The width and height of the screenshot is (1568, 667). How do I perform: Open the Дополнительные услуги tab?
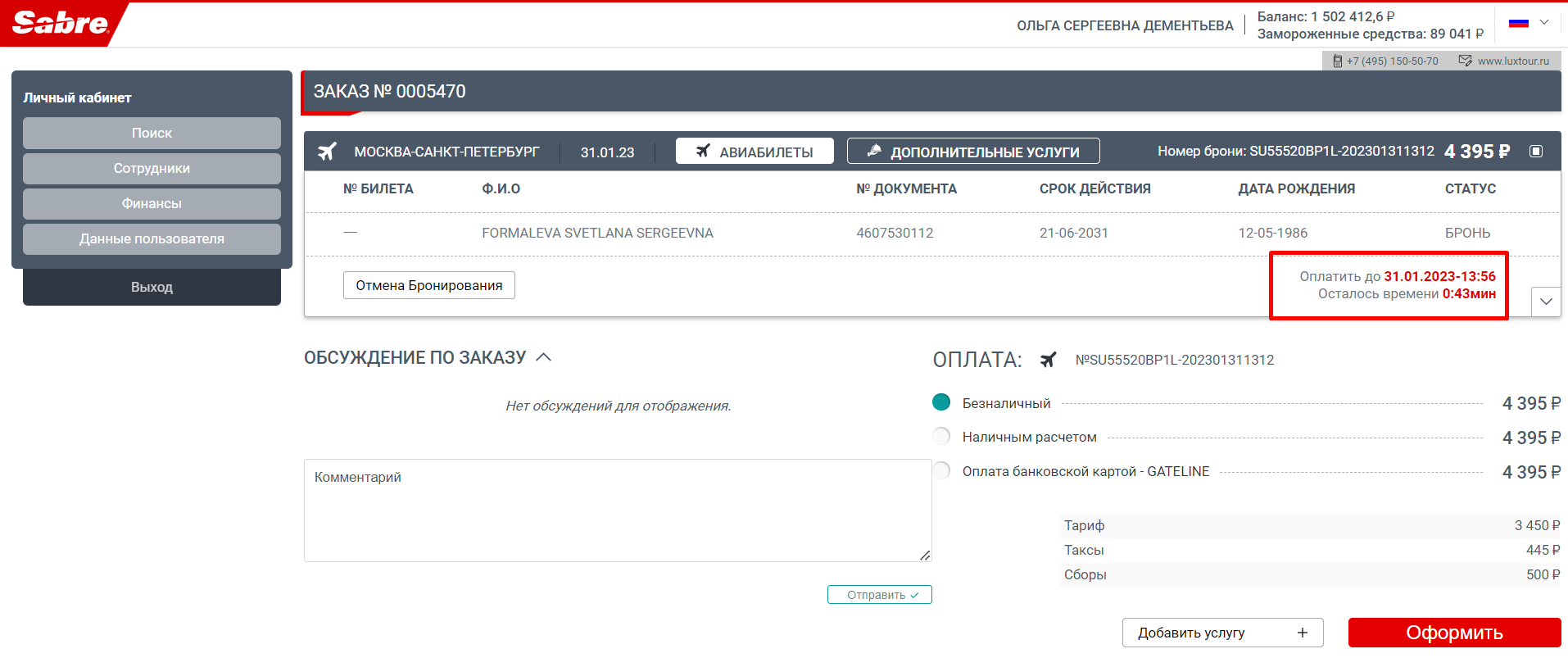tap(972, 152)
